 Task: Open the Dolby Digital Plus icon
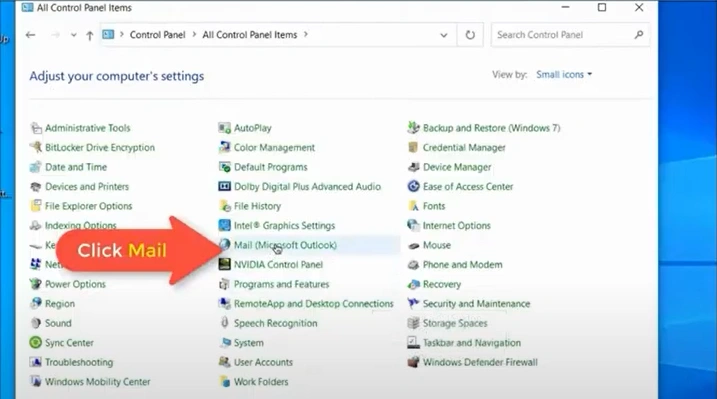tap(225, 186)
